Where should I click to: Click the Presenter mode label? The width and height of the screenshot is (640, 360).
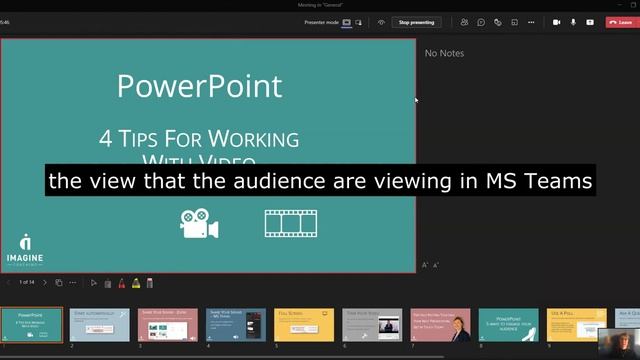tap(321, 22)
